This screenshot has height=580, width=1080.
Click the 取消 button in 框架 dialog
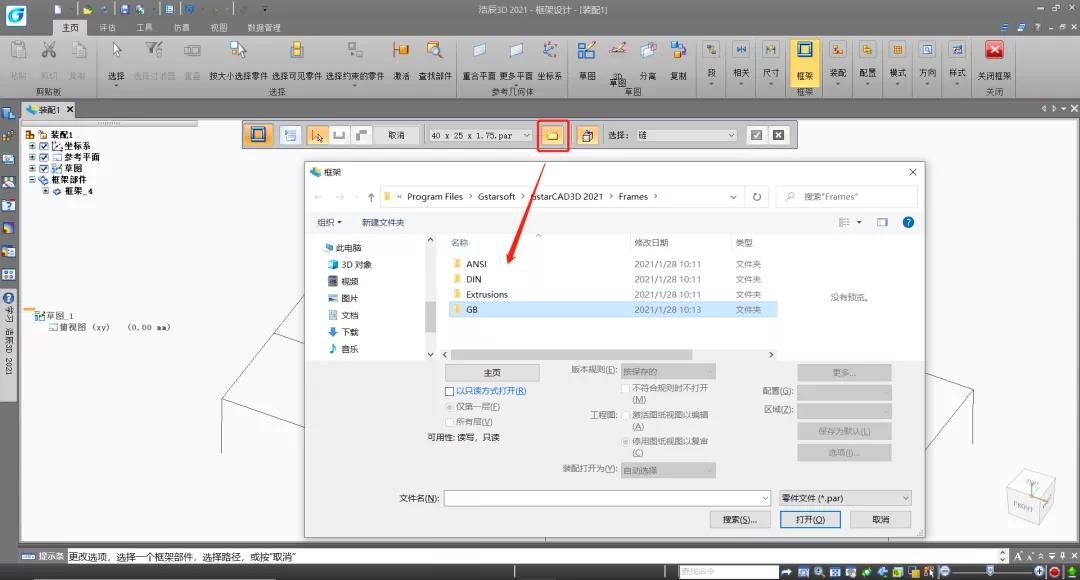point(880,519)
